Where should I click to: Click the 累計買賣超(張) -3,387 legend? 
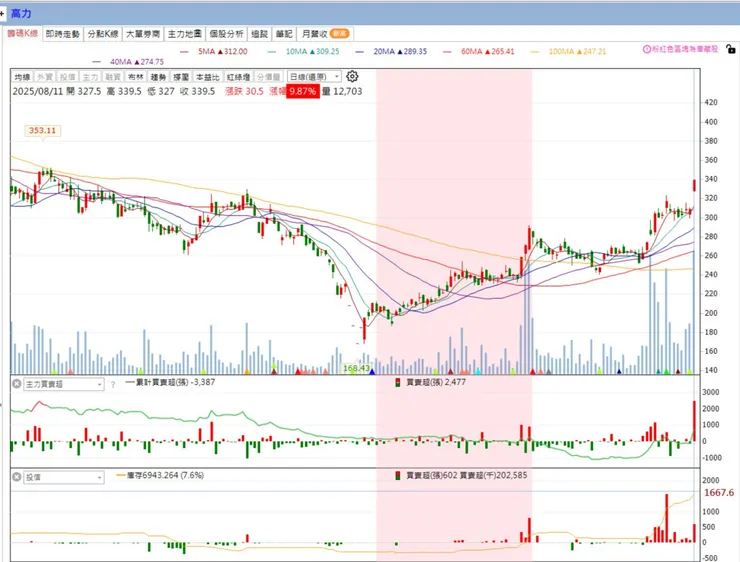170,382
